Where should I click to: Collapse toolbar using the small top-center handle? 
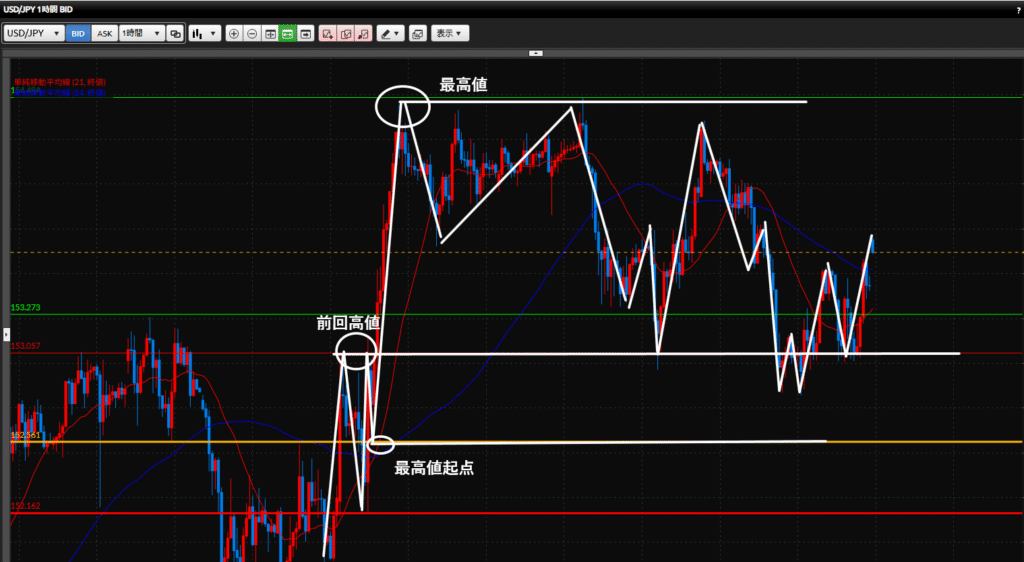(x=536, y=52)
